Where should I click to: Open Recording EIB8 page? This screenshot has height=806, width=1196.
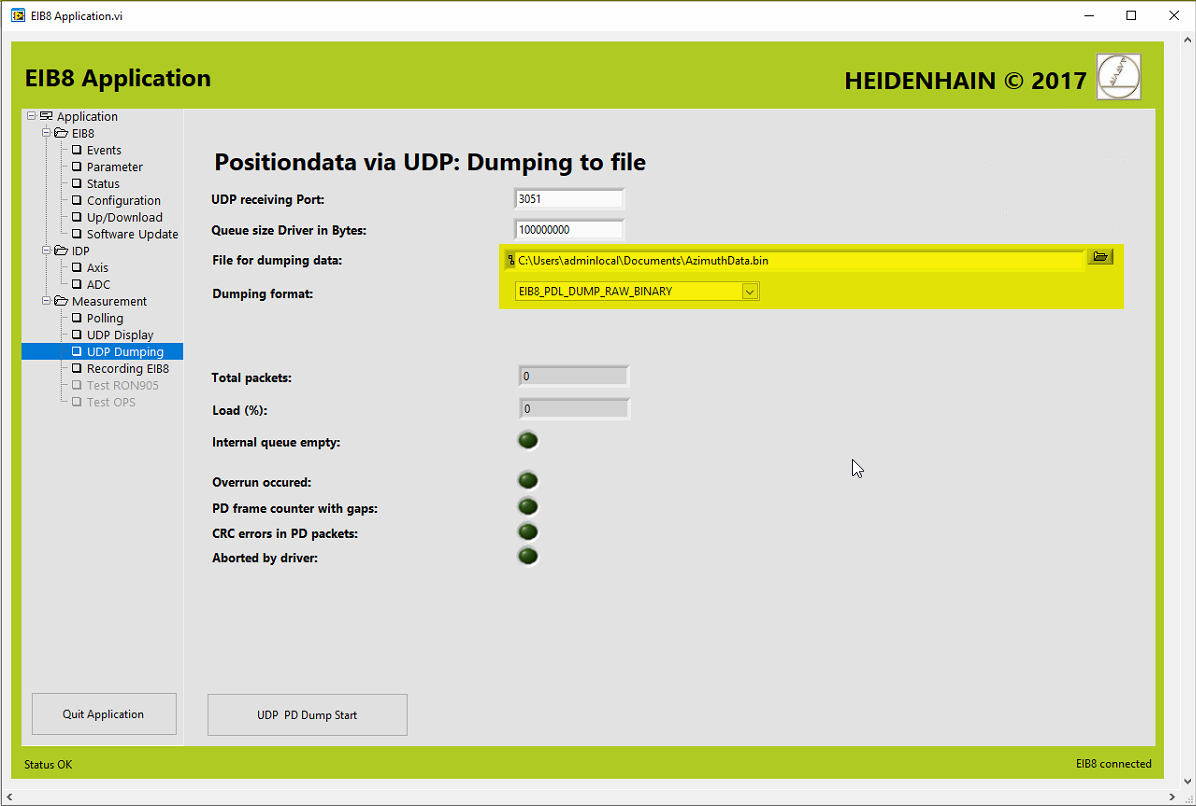[x=127, y=368]
